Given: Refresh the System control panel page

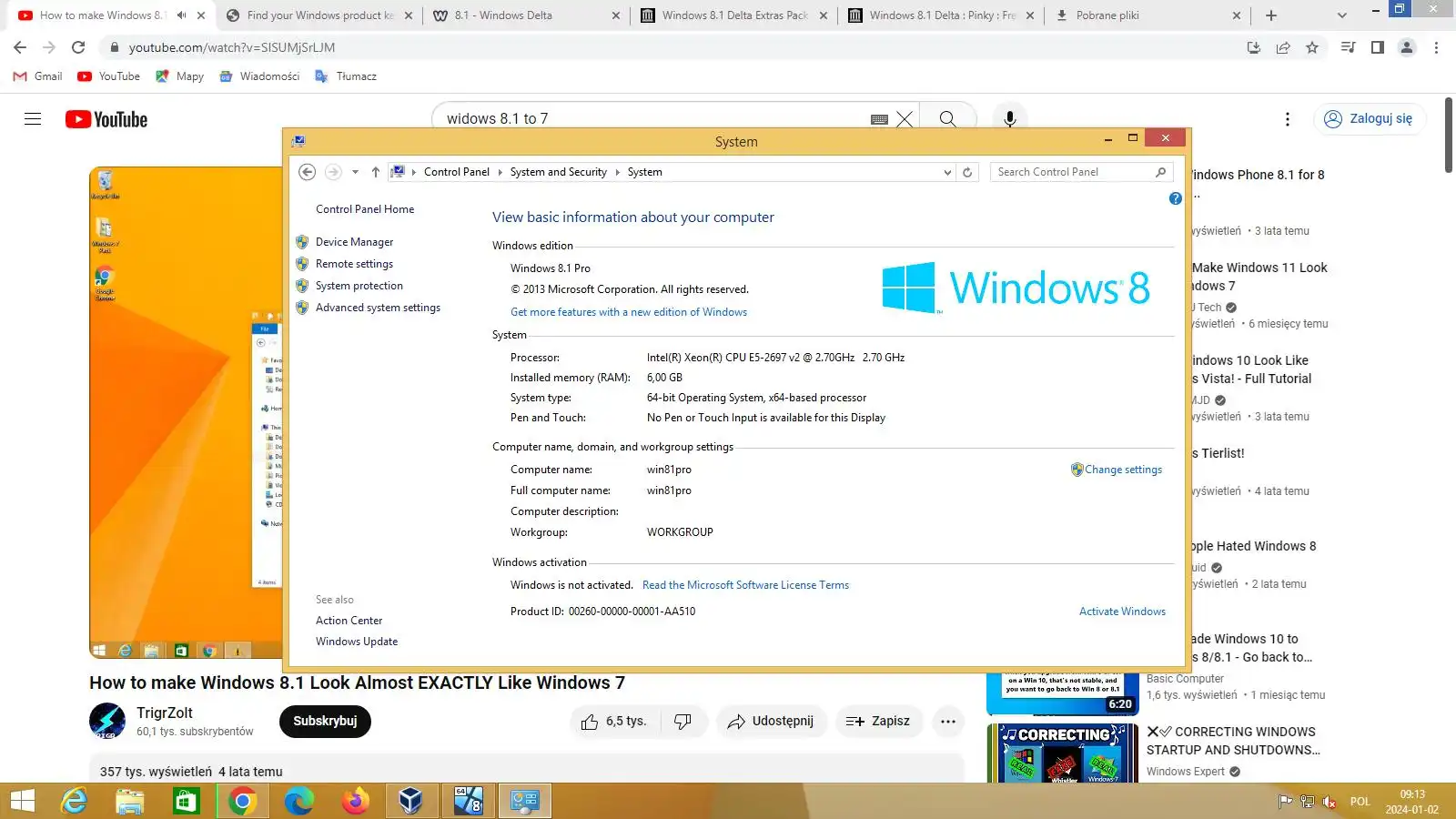Looking at the screenshot, I should (967, 172).
